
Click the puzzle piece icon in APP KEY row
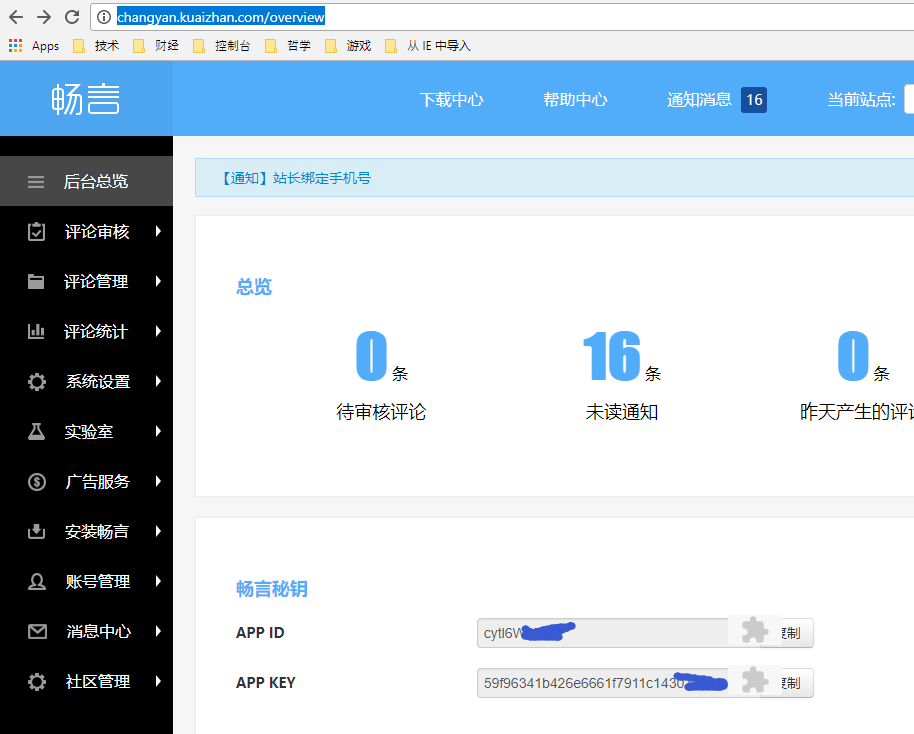755,680
